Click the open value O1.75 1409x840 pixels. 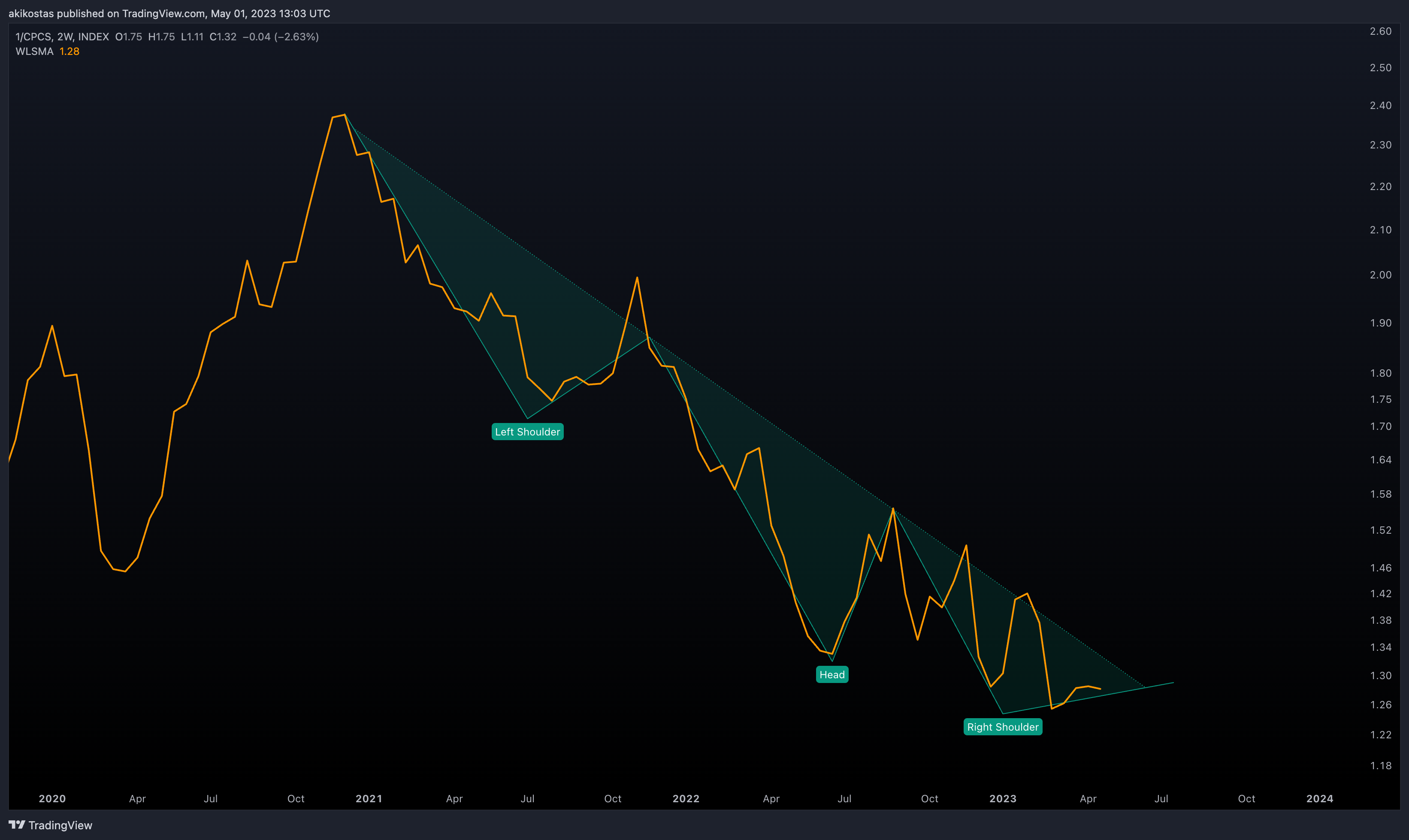click(x=129, y=37)
